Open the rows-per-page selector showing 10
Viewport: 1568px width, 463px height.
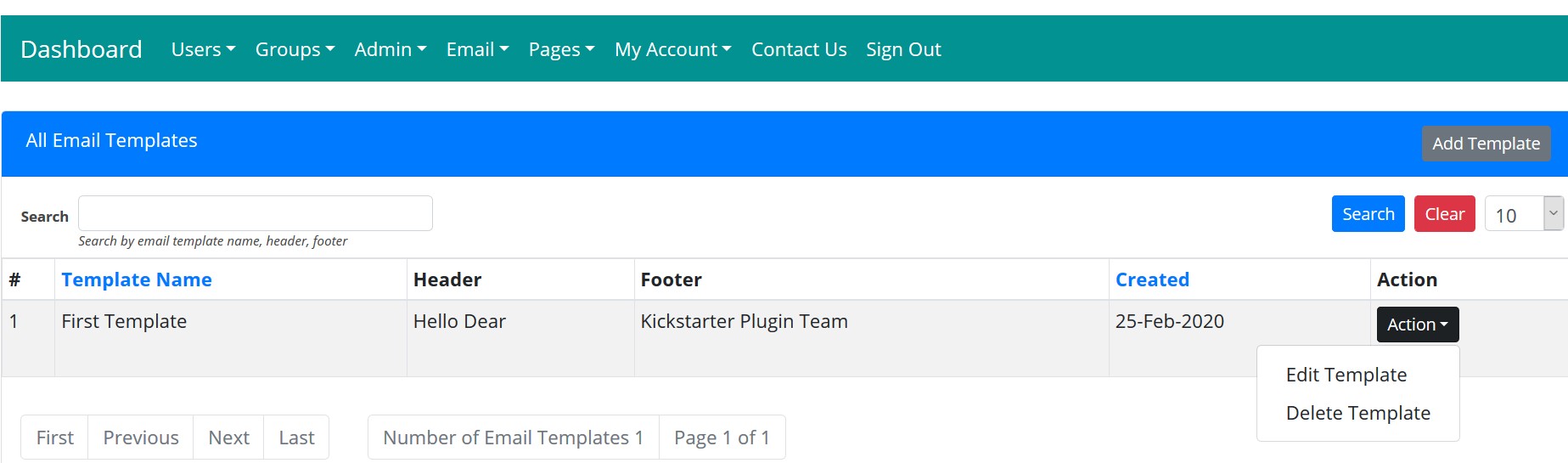(1523, 214)
